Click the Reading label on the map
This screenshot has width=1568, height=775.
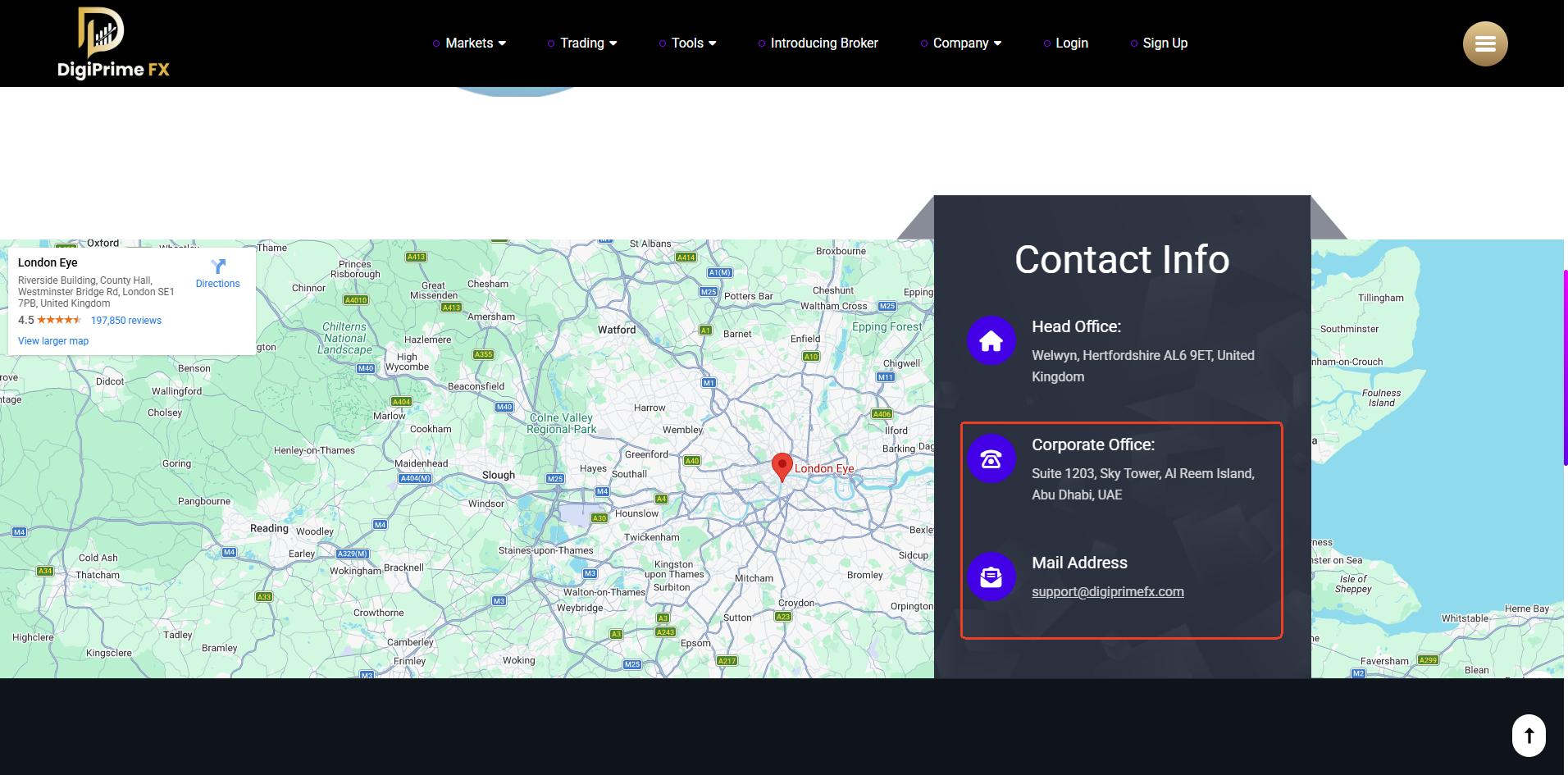269,528
